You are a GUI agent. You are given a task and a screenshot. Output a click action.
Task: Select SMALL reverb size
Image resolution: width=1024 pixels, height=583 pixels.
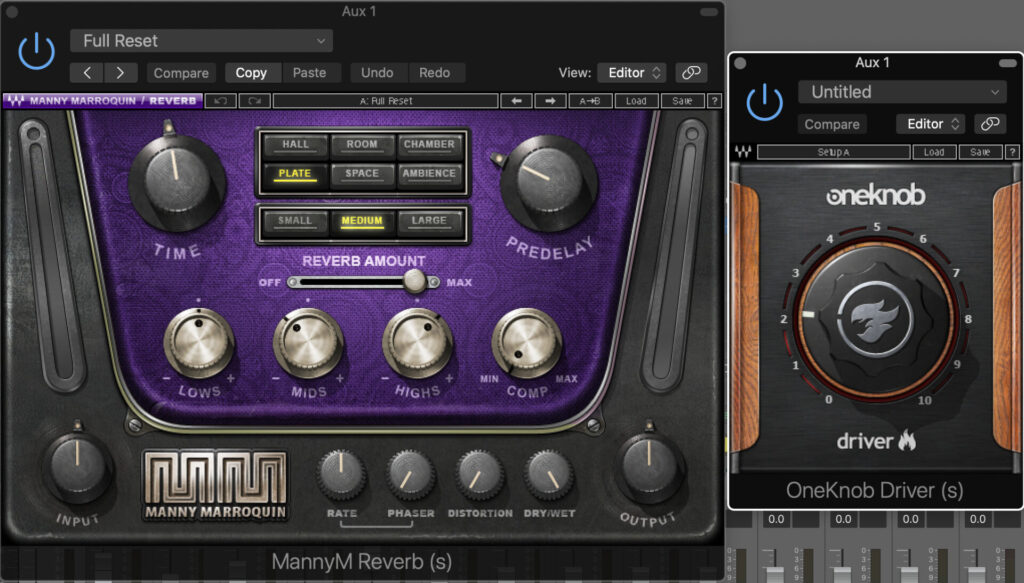click(295, 221)
